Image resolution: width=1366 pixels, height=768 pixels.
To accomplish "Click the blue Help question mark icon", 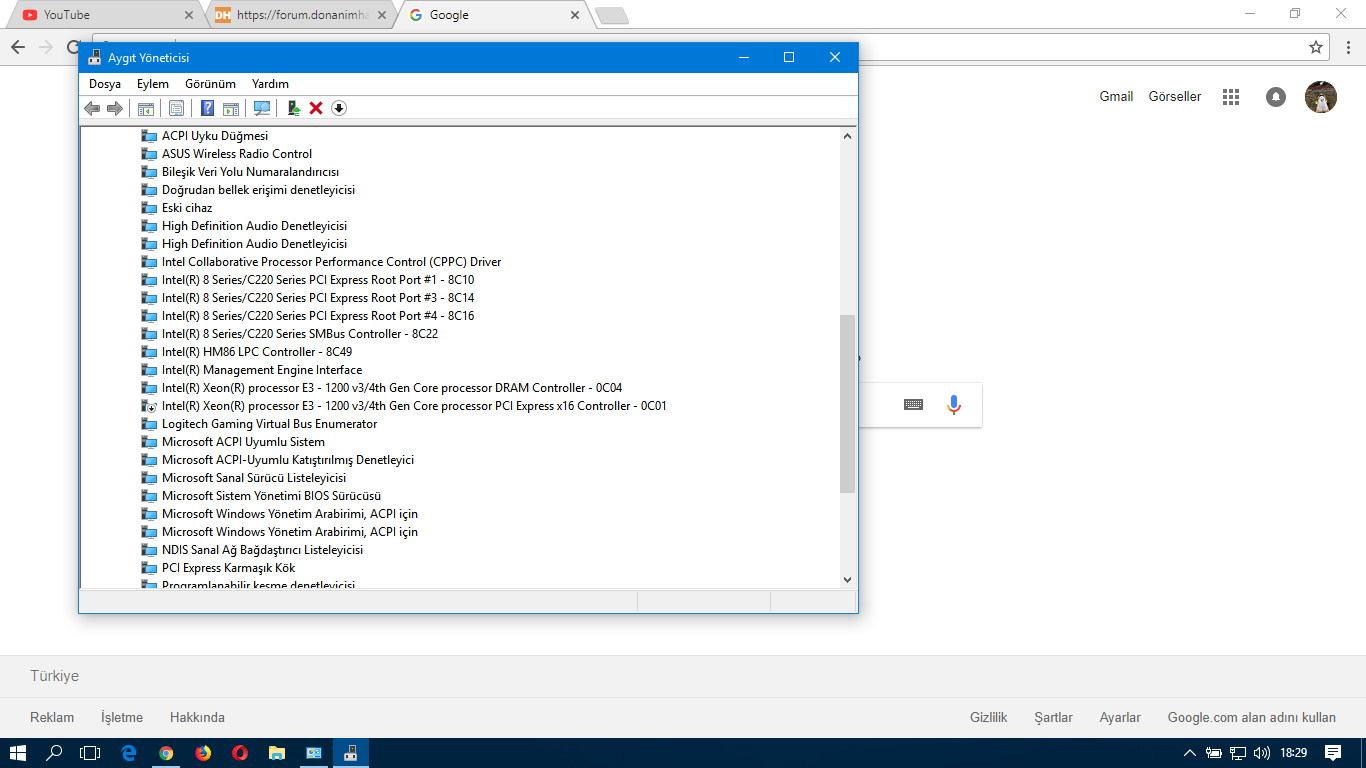I will (207, 108).
